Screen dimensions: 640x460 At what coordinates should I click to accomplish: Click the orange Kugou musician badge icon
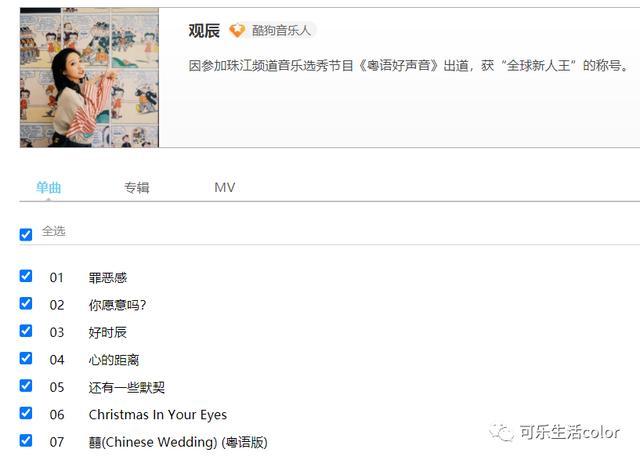tap(237, 31)
